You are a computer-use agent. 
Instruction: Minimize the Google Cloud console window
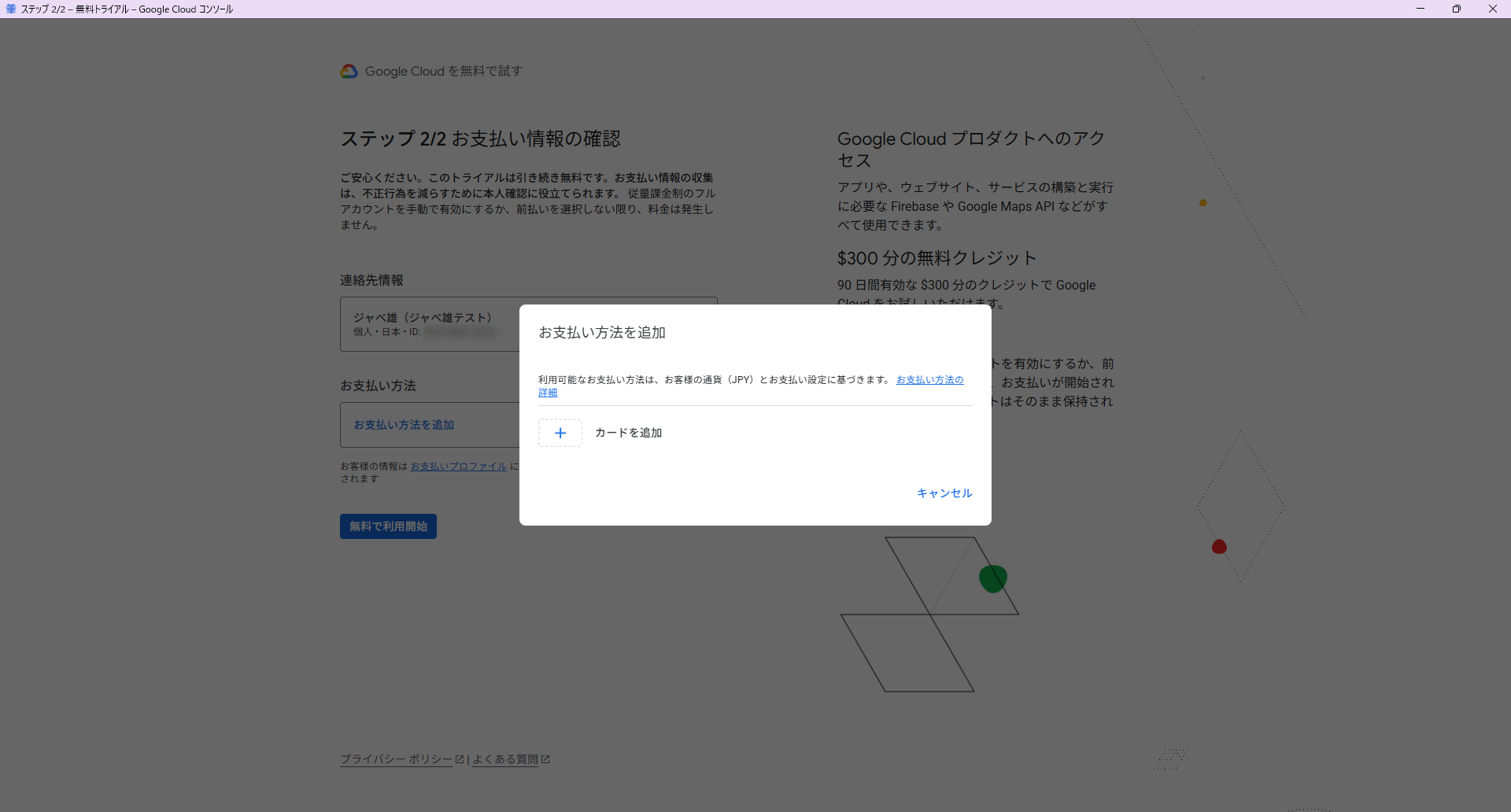(1420, 9)
